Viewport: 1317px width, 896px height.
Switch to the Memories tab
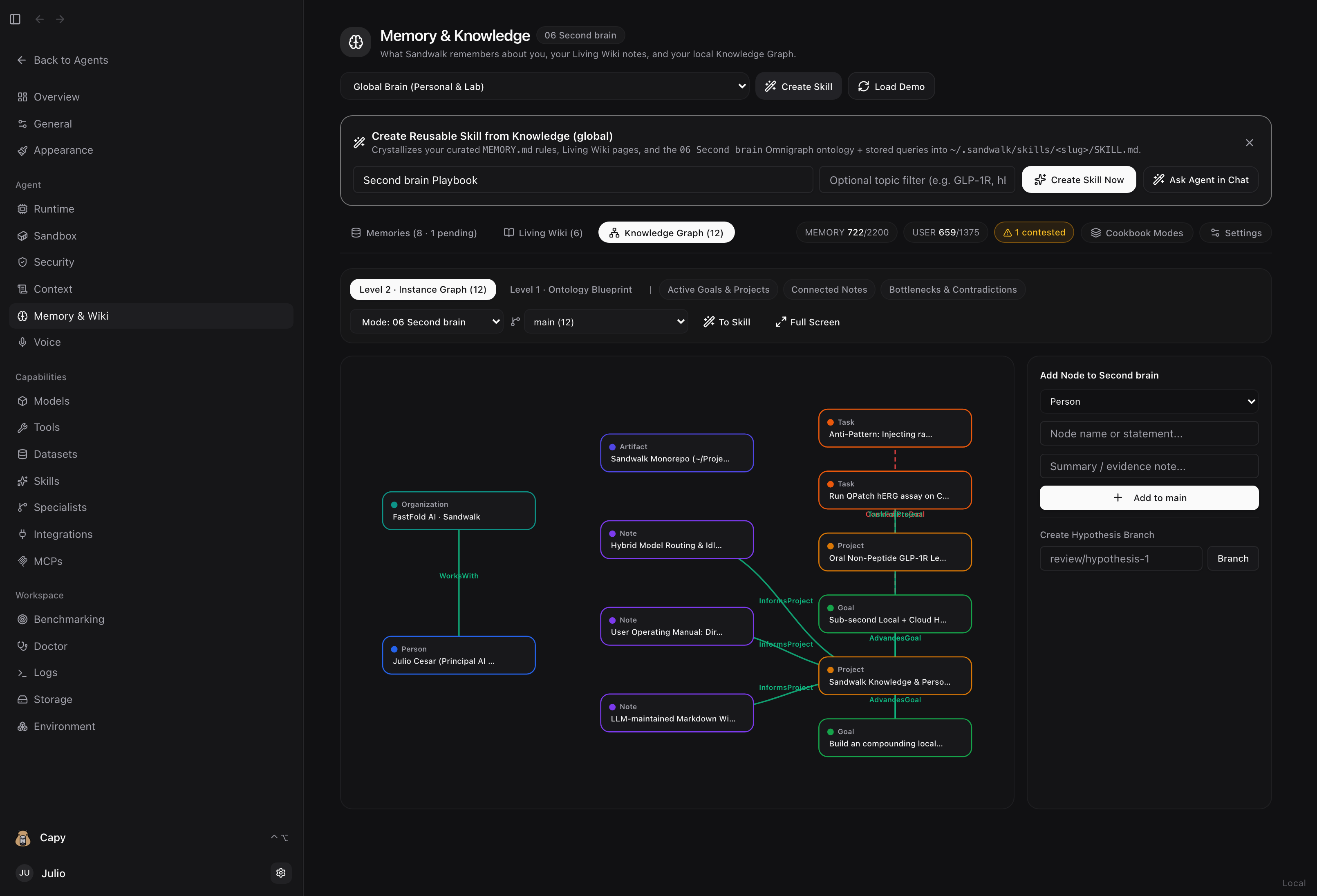pos(414,233)
